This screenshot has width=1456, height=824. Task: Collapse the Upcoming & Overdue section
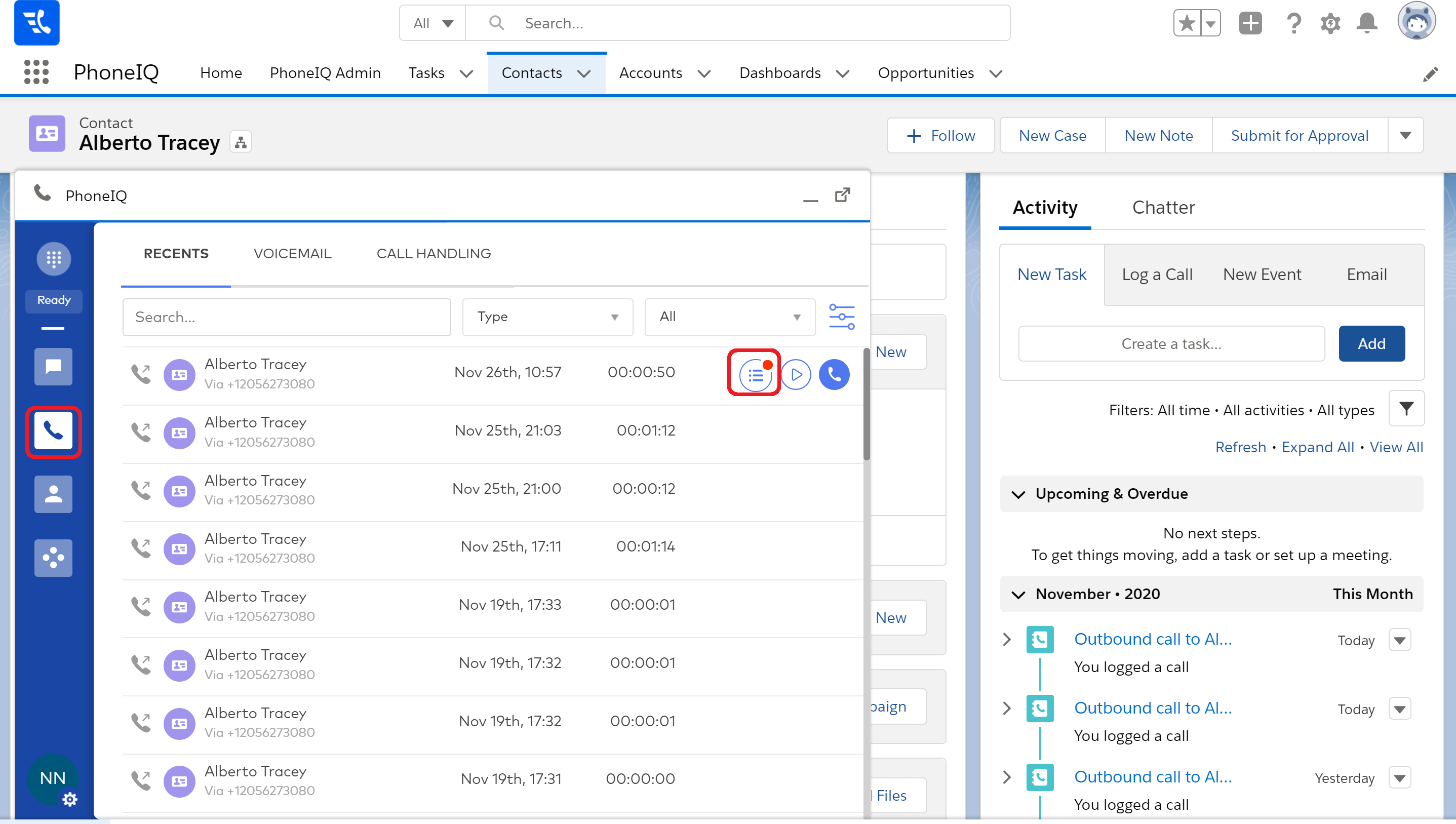(1018, 494)
